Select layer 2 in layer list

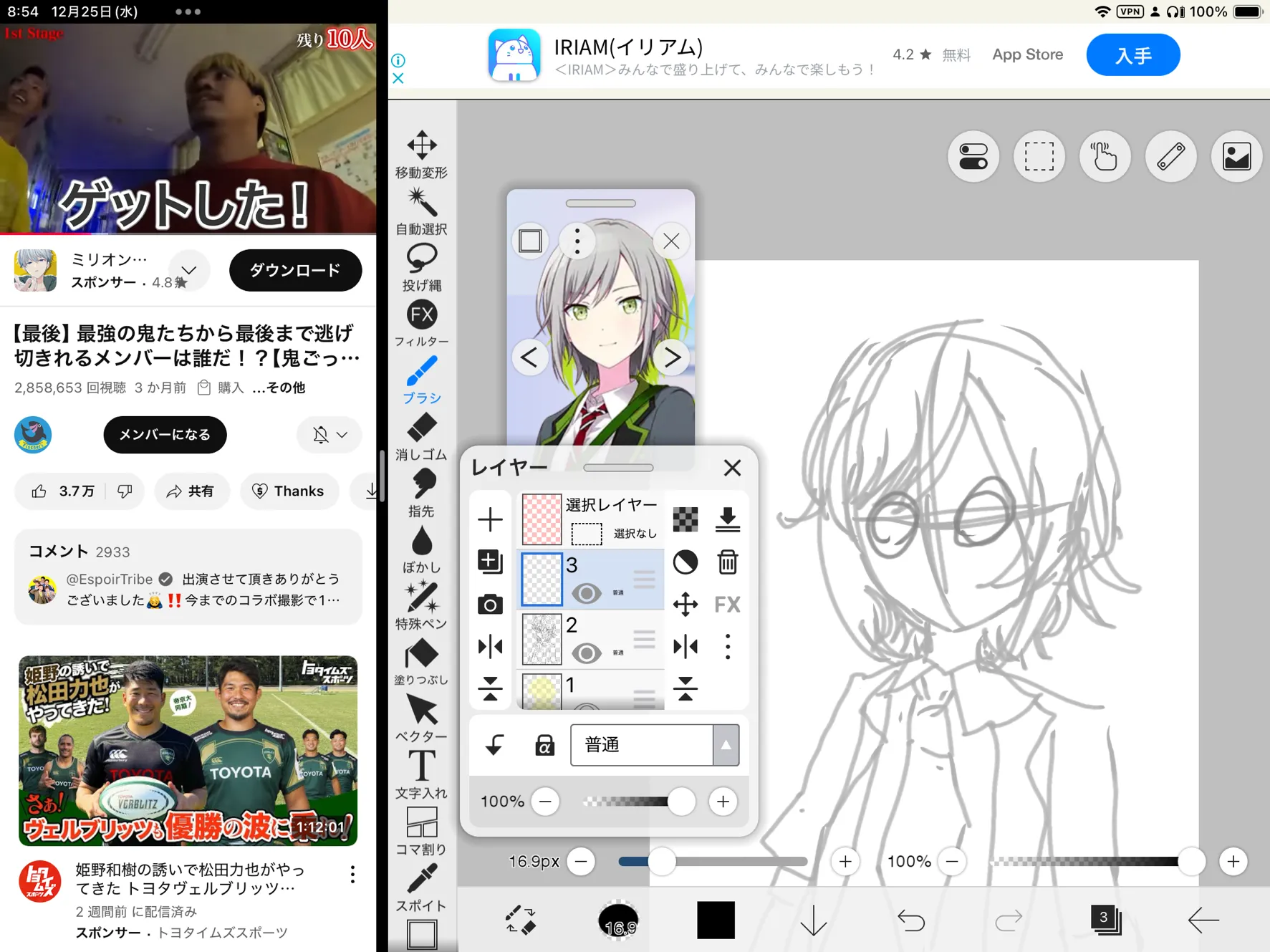(592, 639)
